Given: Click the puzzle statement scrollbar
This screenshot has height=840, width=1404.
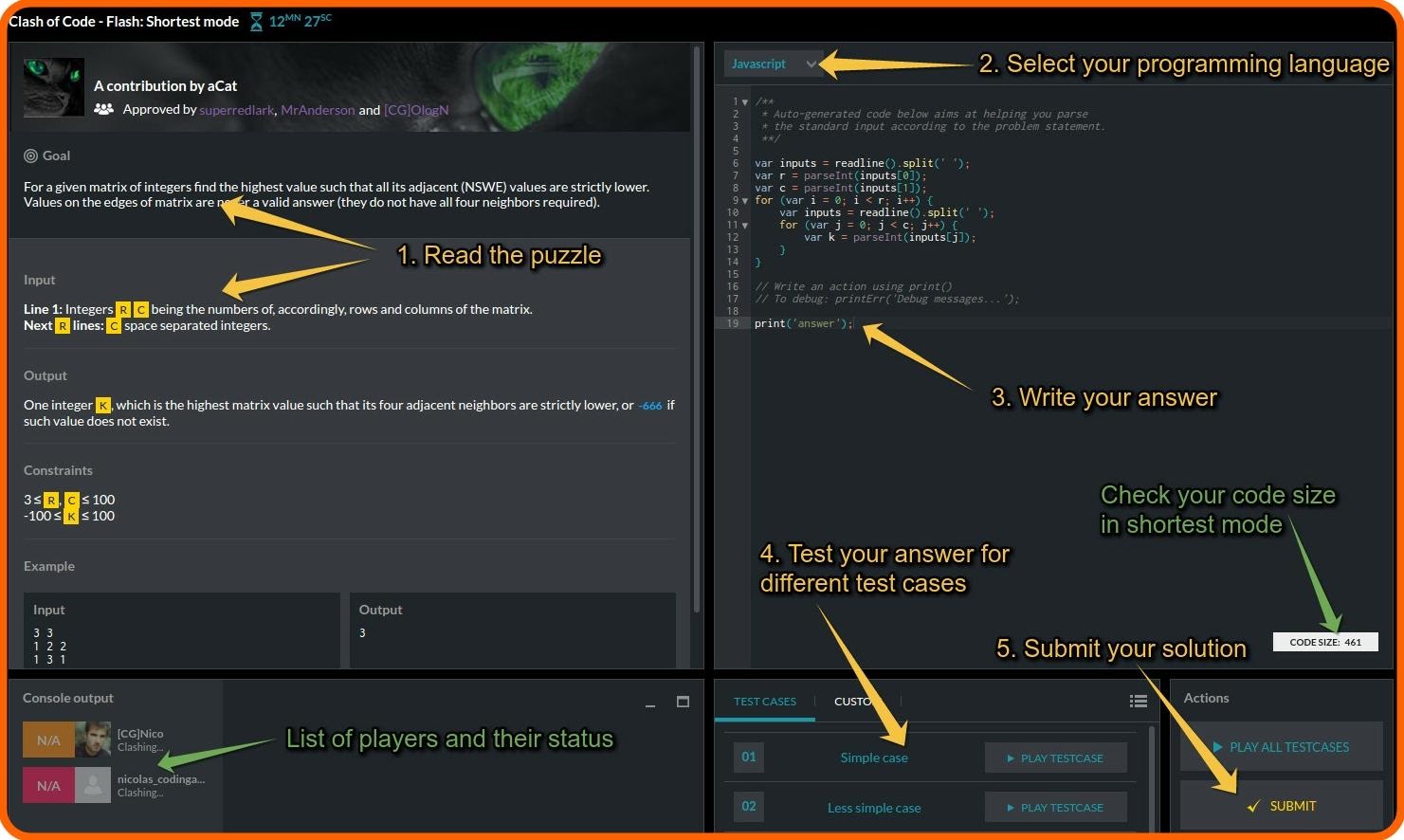Looking at the screenshot, I should click(x=699, y=328).
